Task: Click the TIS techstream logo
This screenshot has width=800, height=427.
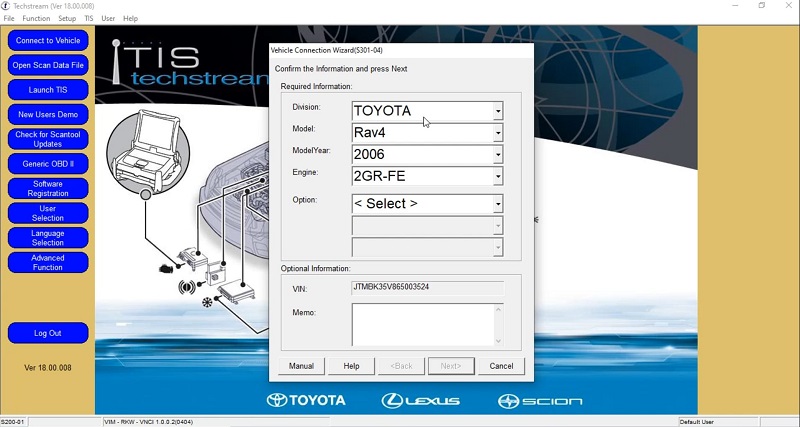Action: click(x=190, y=62)
